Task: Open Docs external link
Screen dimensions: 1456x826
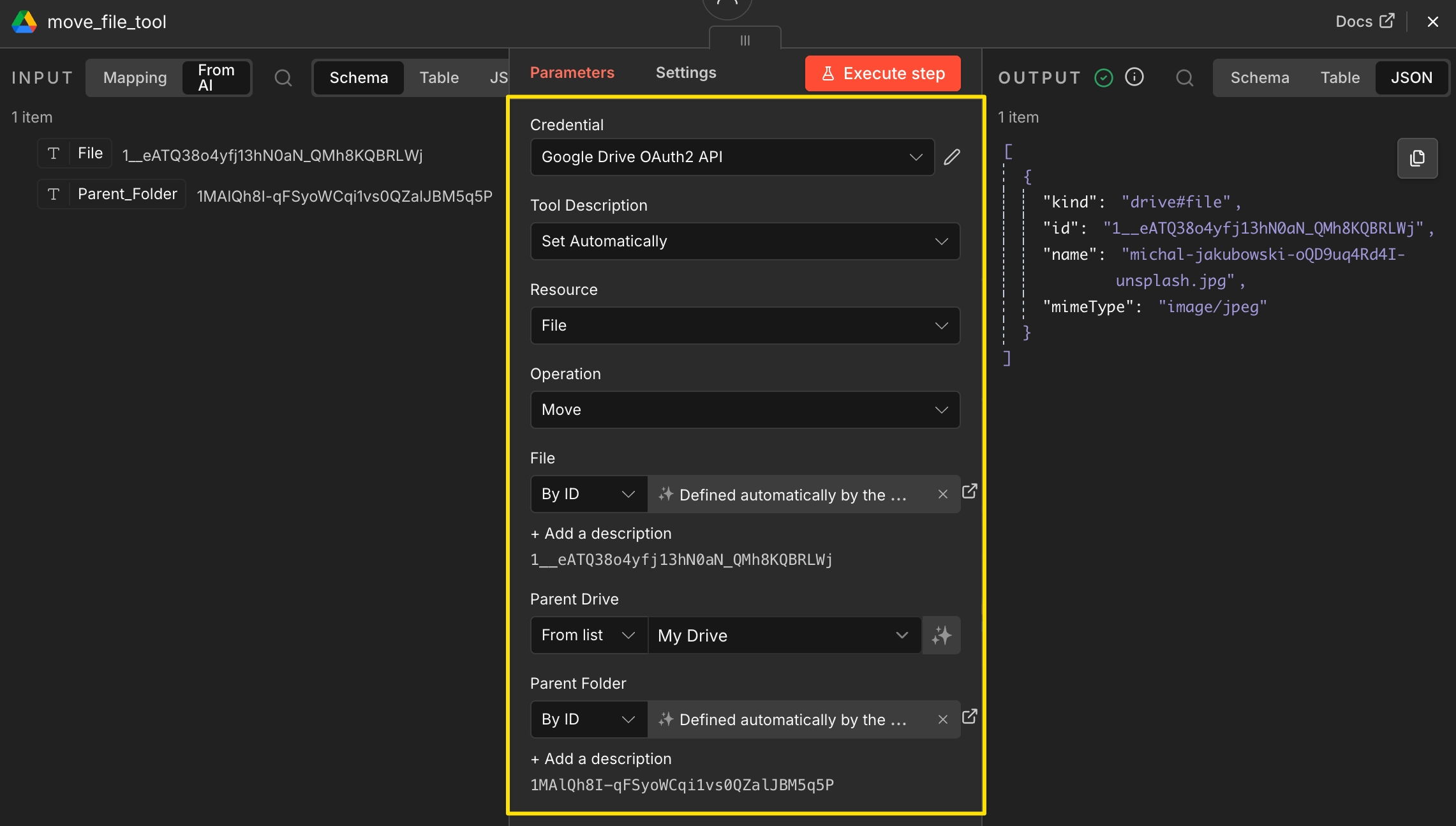Action: coord(1365,21)
